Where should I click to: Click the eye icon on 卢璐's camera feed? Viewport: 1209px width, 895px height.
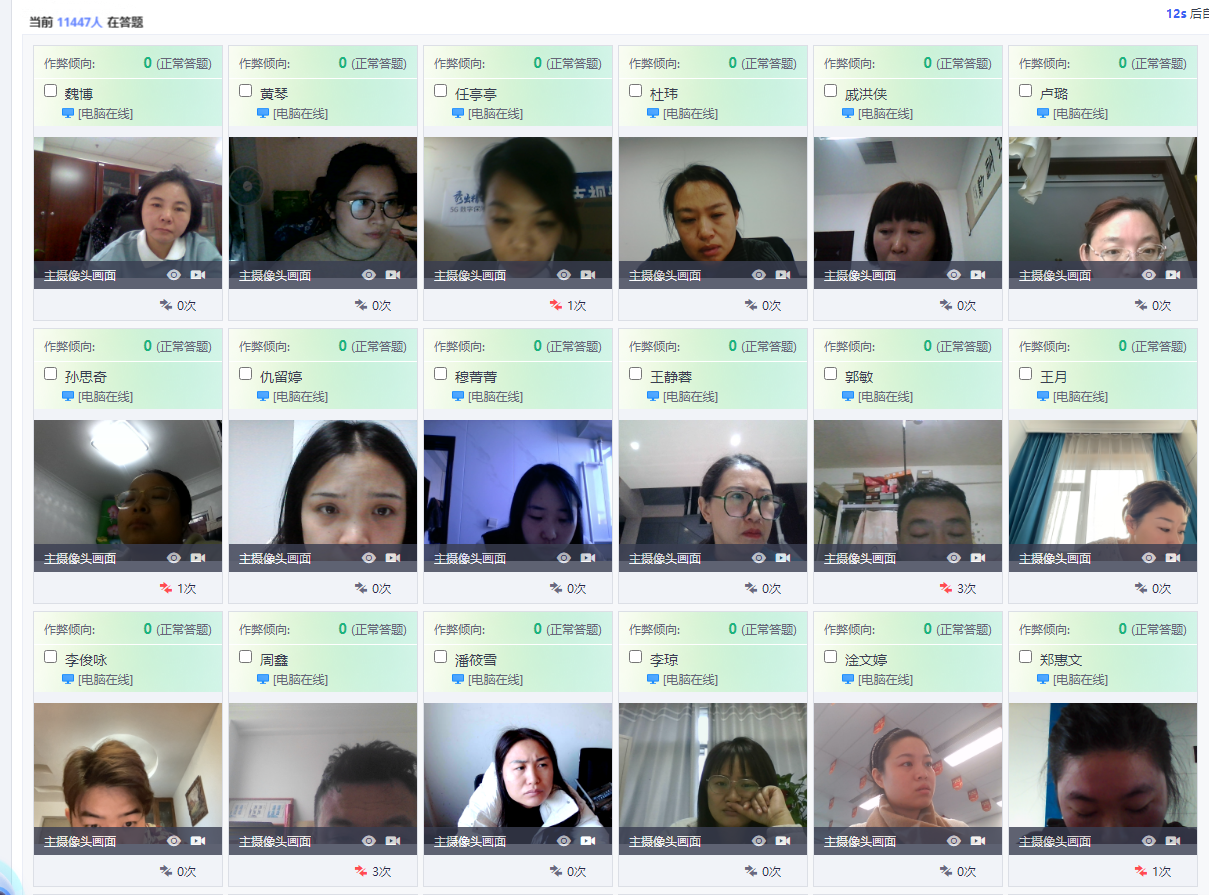point(1149,275)
